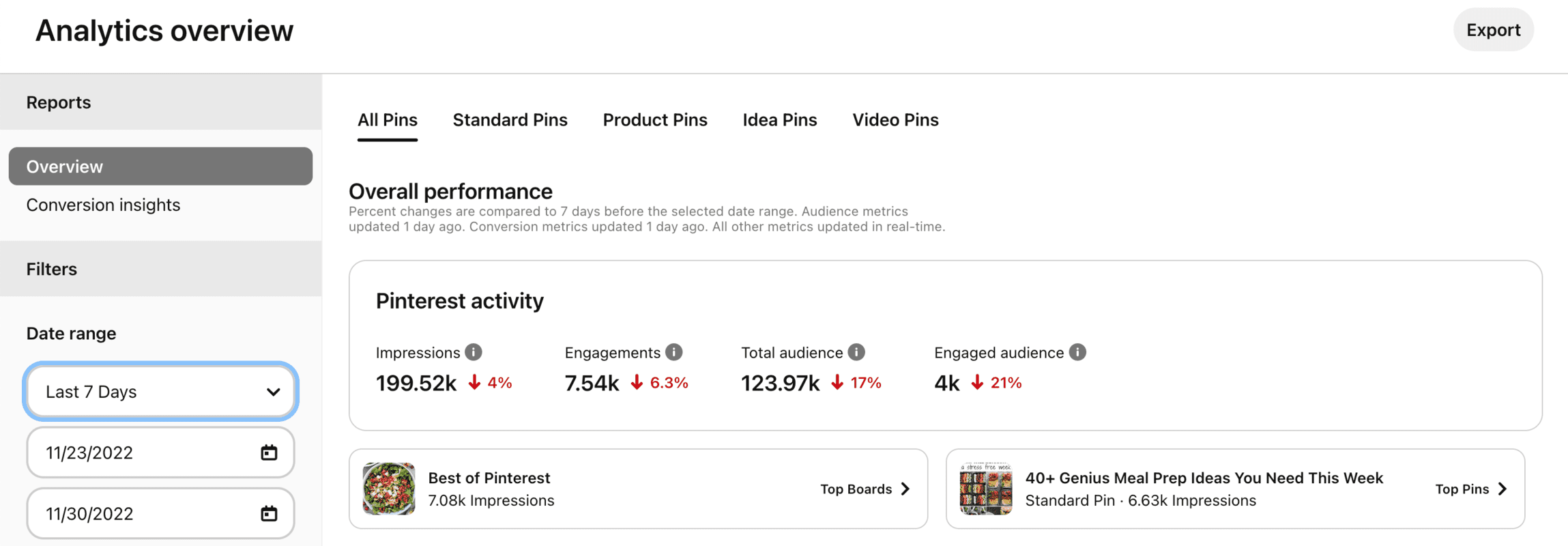The image size is (1568, 546).
Task: Open the Best of Pinterest board
Action: 489,477
